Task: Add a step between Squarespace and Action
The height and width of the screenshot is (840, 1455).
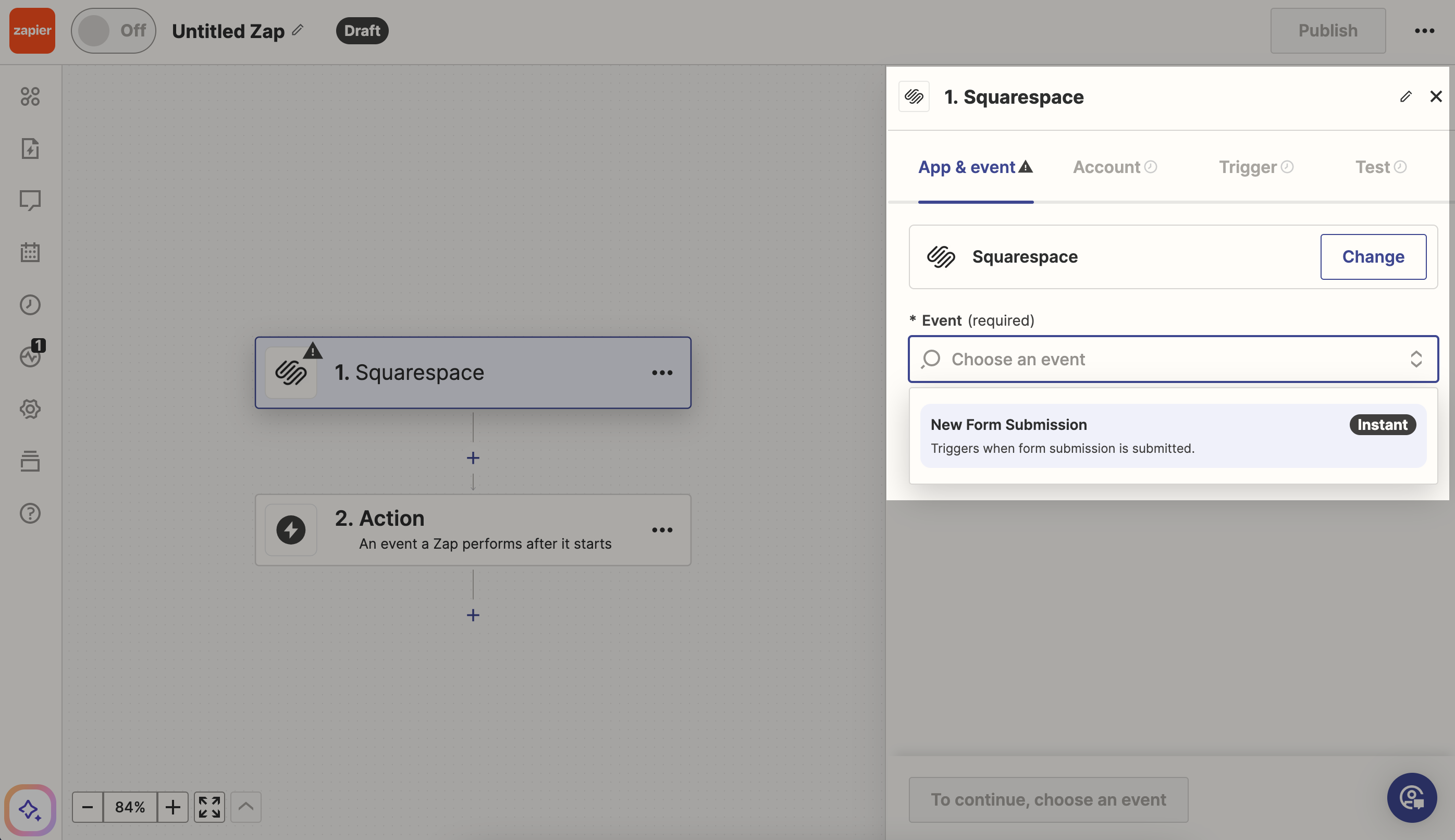Action: point(473,458)
